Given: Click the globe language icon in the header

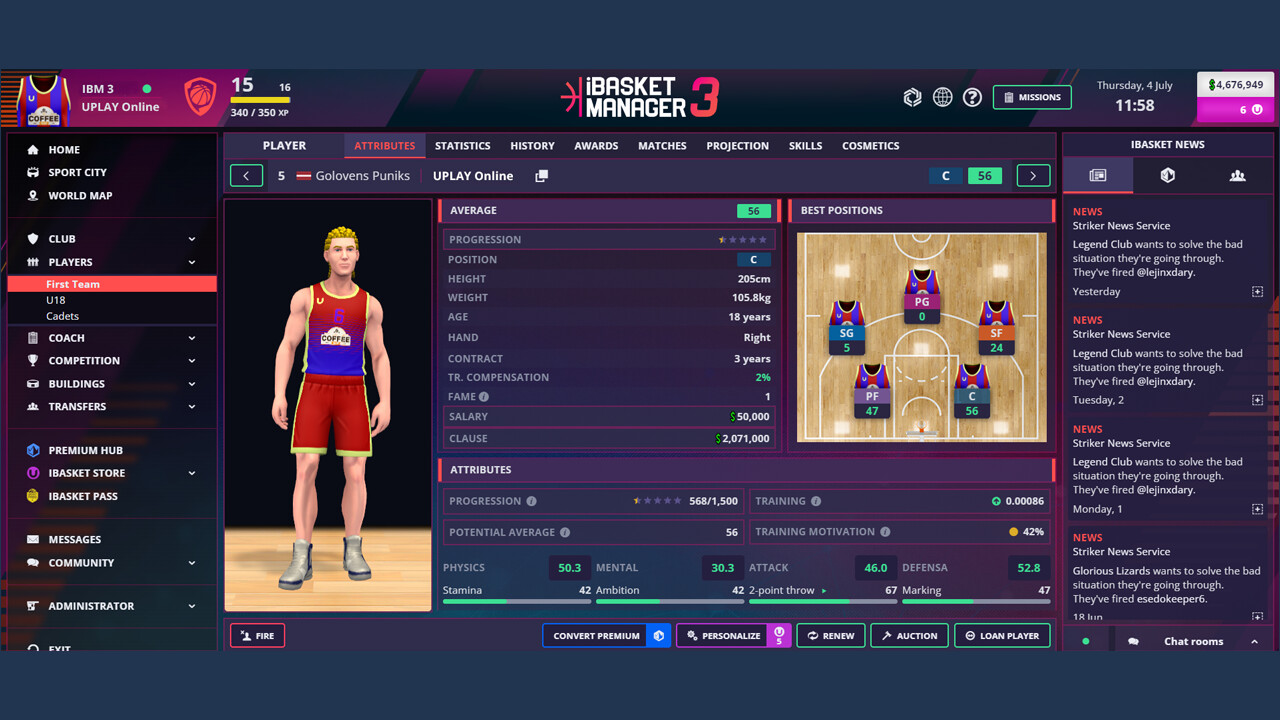Looking at the screenshot, I should click(x=942, y=97).
